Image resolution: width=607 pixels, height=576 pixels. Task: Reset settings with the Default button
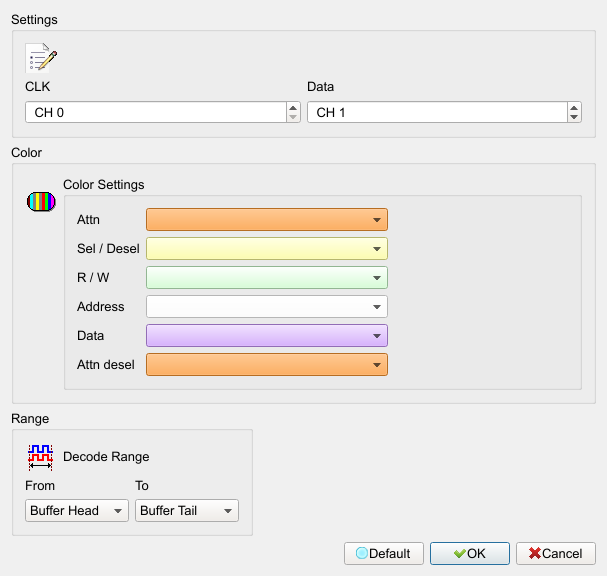384,554
